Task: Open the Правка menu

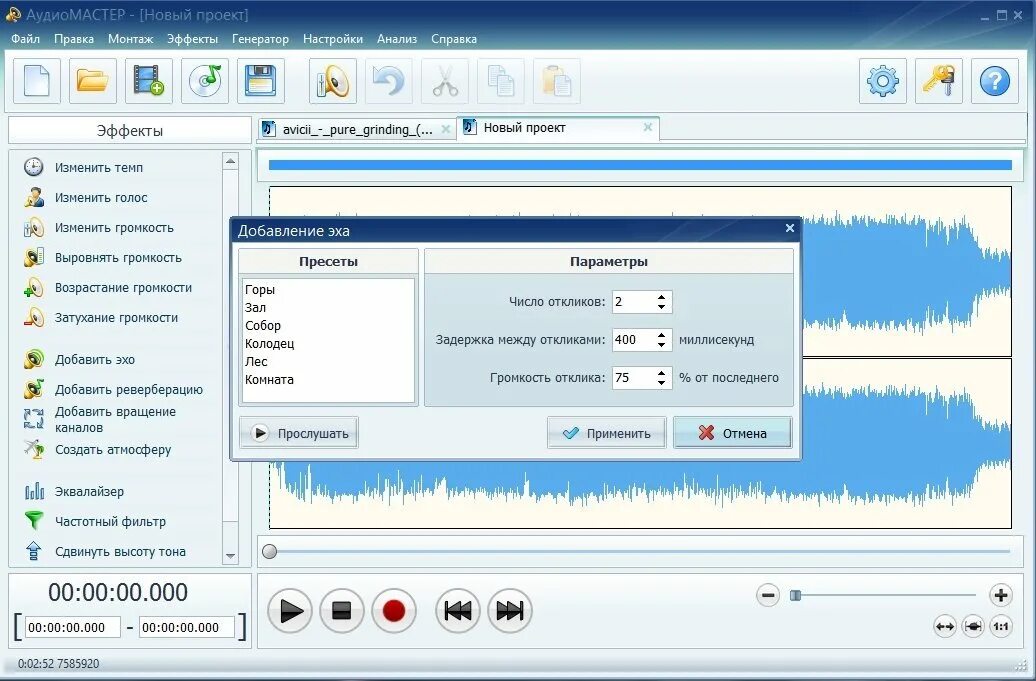Action: pyautogui.click(x=73, y=39)
